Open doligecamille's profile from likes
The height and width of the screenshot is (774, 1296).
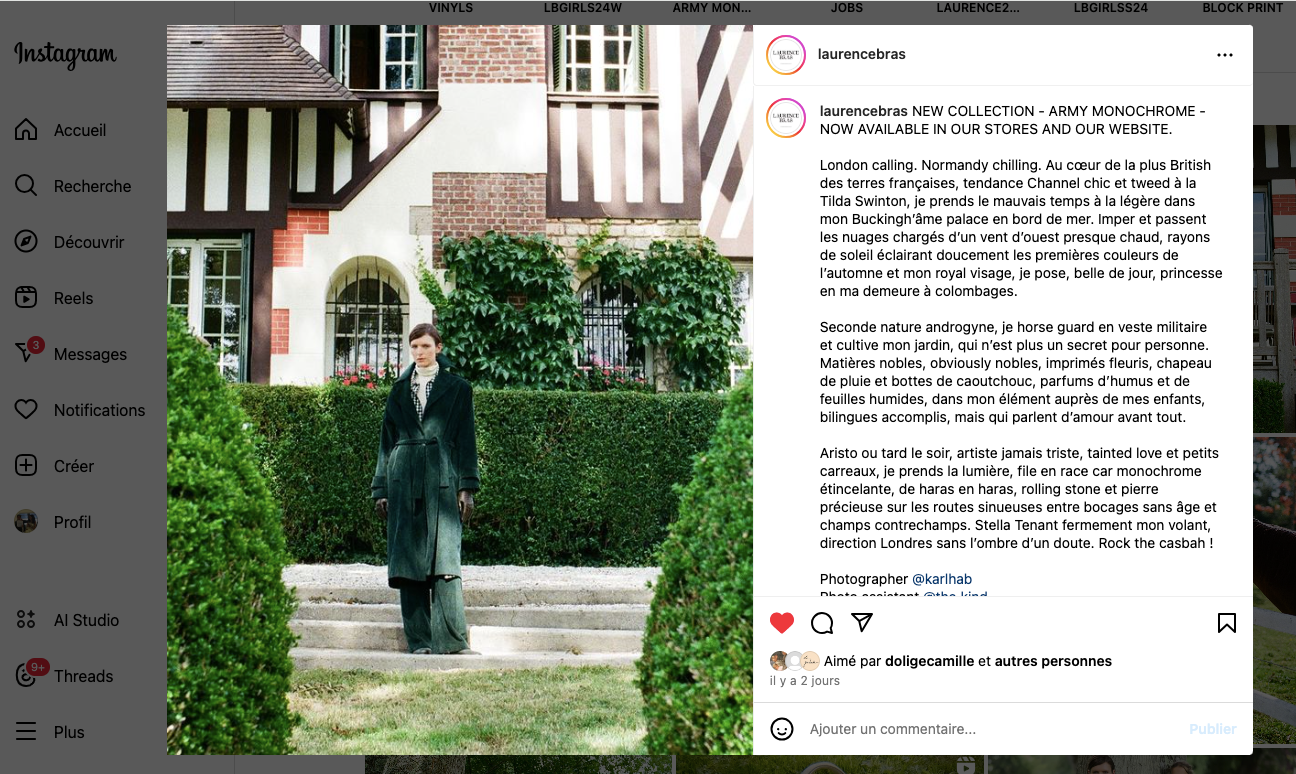point(930,661)
